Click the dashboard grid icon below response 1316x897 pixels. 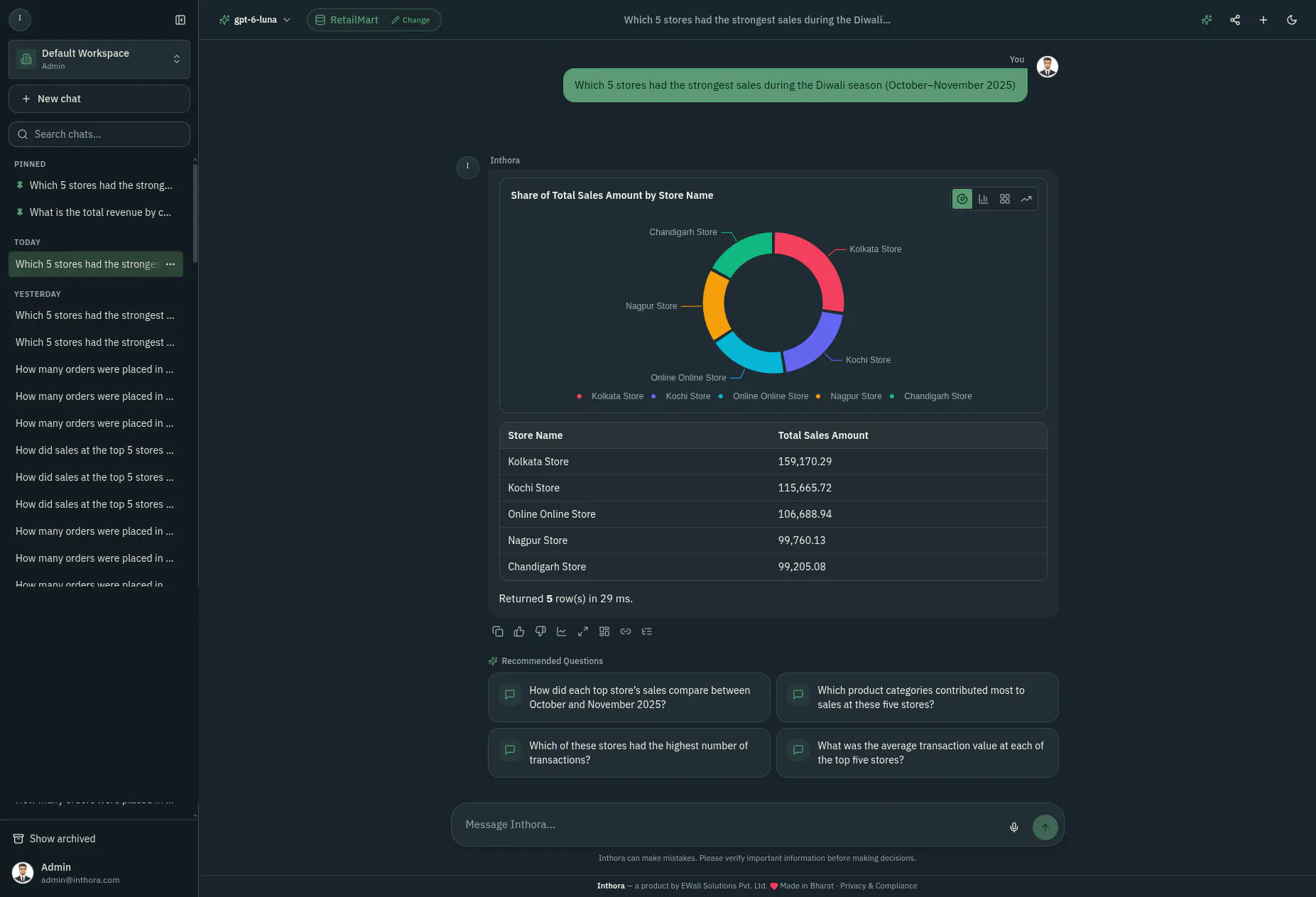(604, 631)
